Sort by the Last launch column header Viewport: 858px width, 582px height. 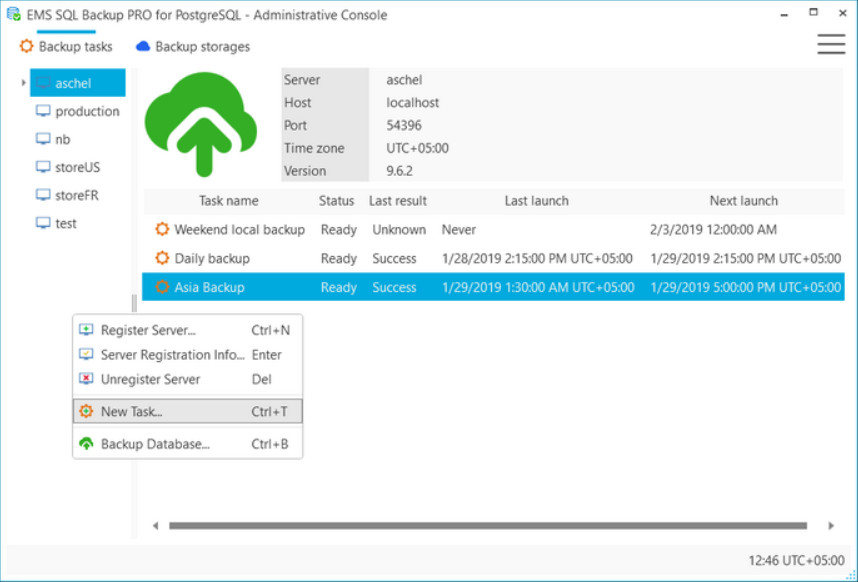click(537, 201)
